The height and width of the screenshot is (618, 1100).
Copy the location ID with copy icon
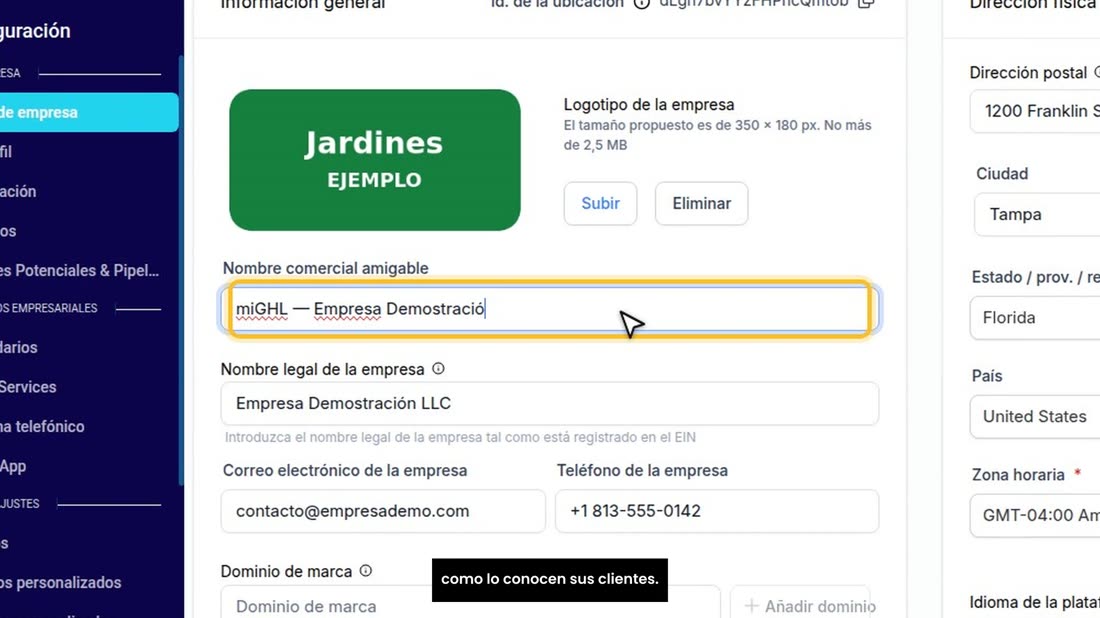pos(866,4)
